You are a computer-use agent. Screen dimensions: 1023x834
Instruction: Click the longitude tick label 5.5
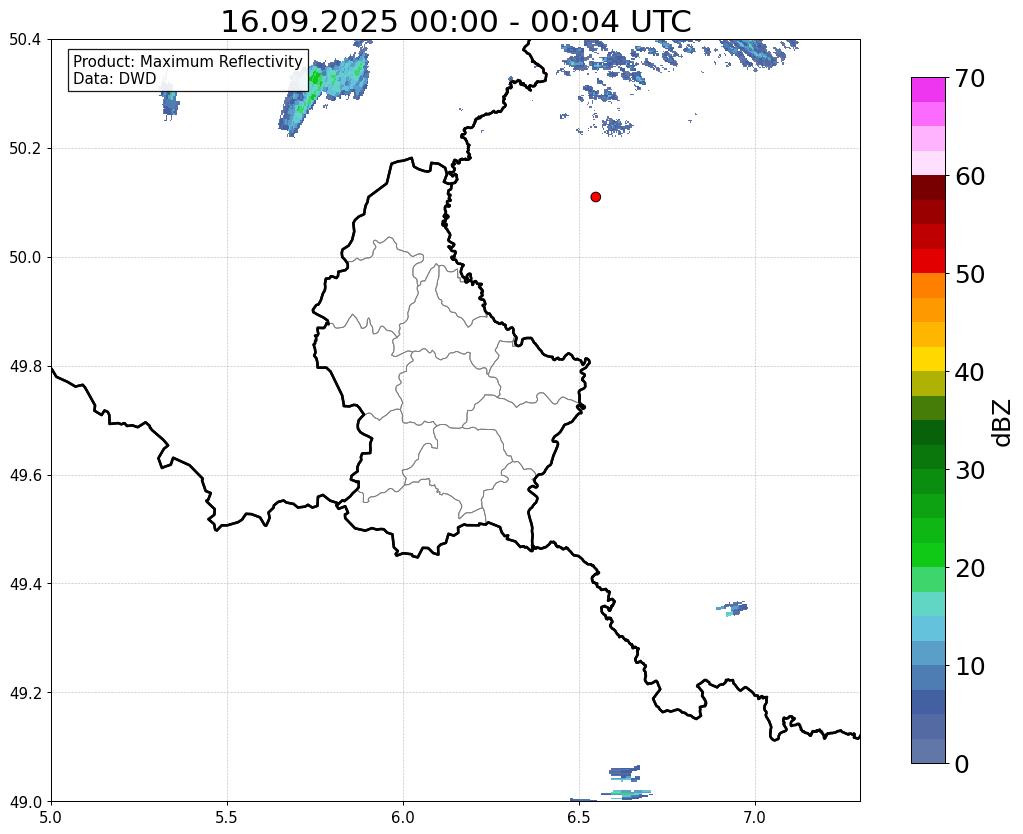point(227,817)
